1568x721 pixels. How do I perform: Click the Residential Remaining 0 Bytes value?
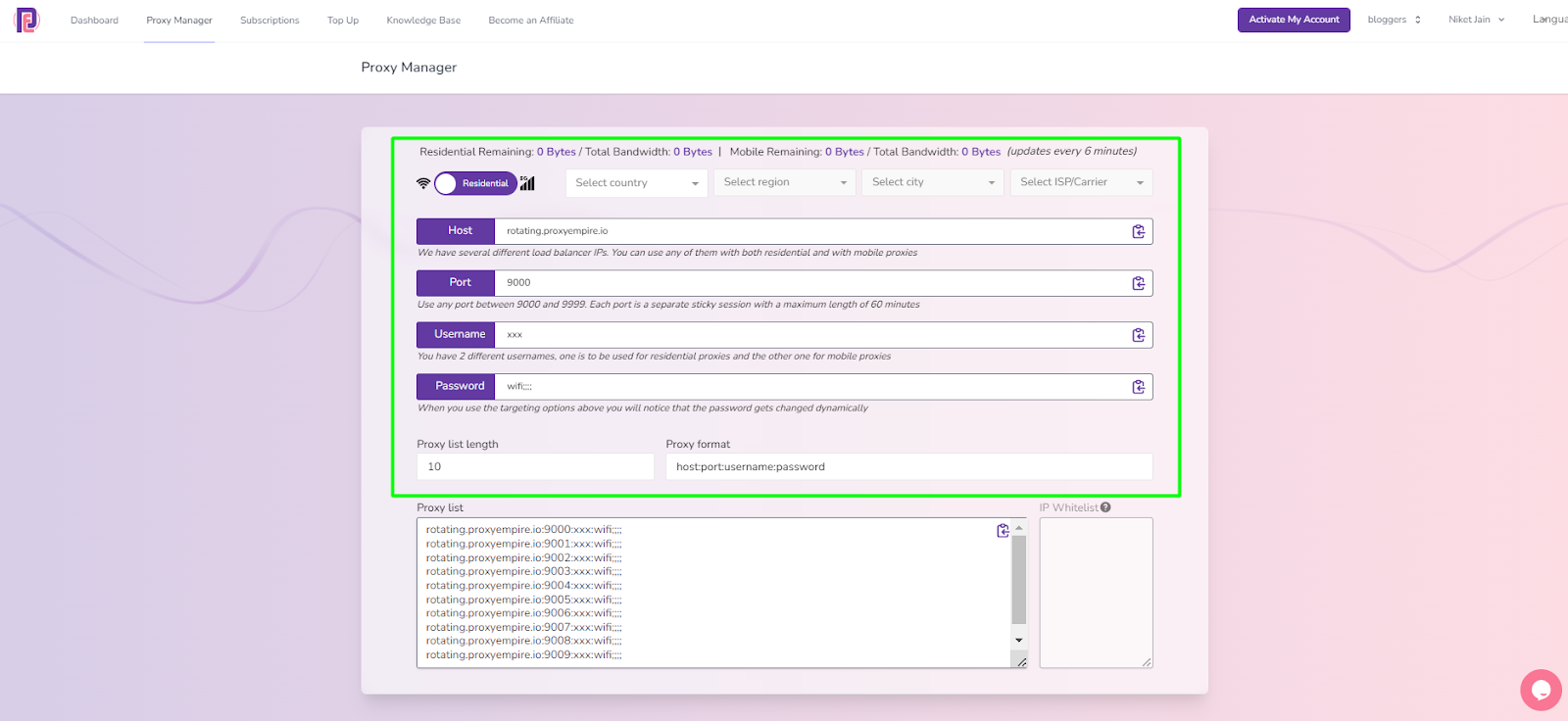pyautogui.click(x=556, y=152)
